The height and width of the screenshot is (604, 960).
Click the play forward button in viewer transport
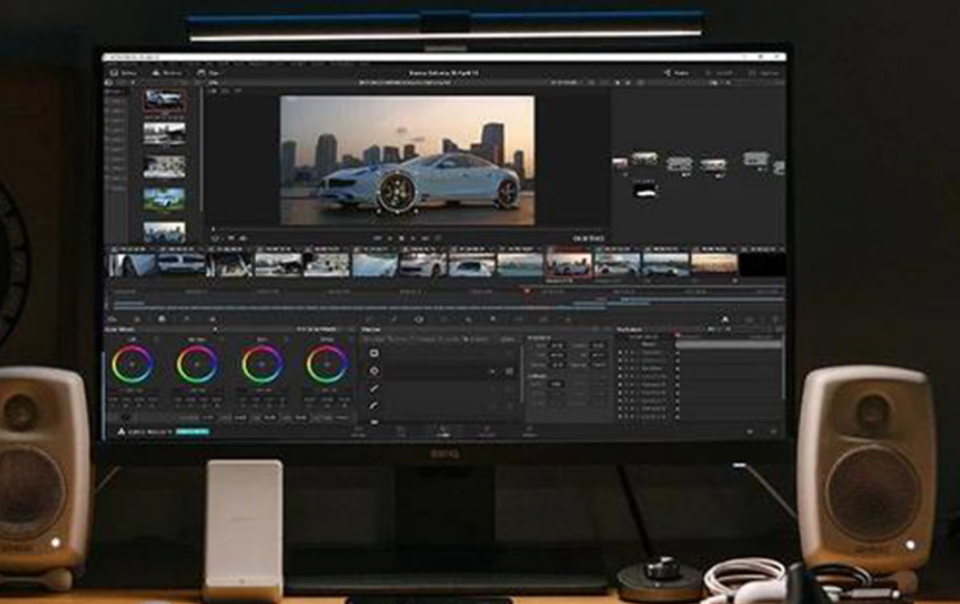pos(413,238)
